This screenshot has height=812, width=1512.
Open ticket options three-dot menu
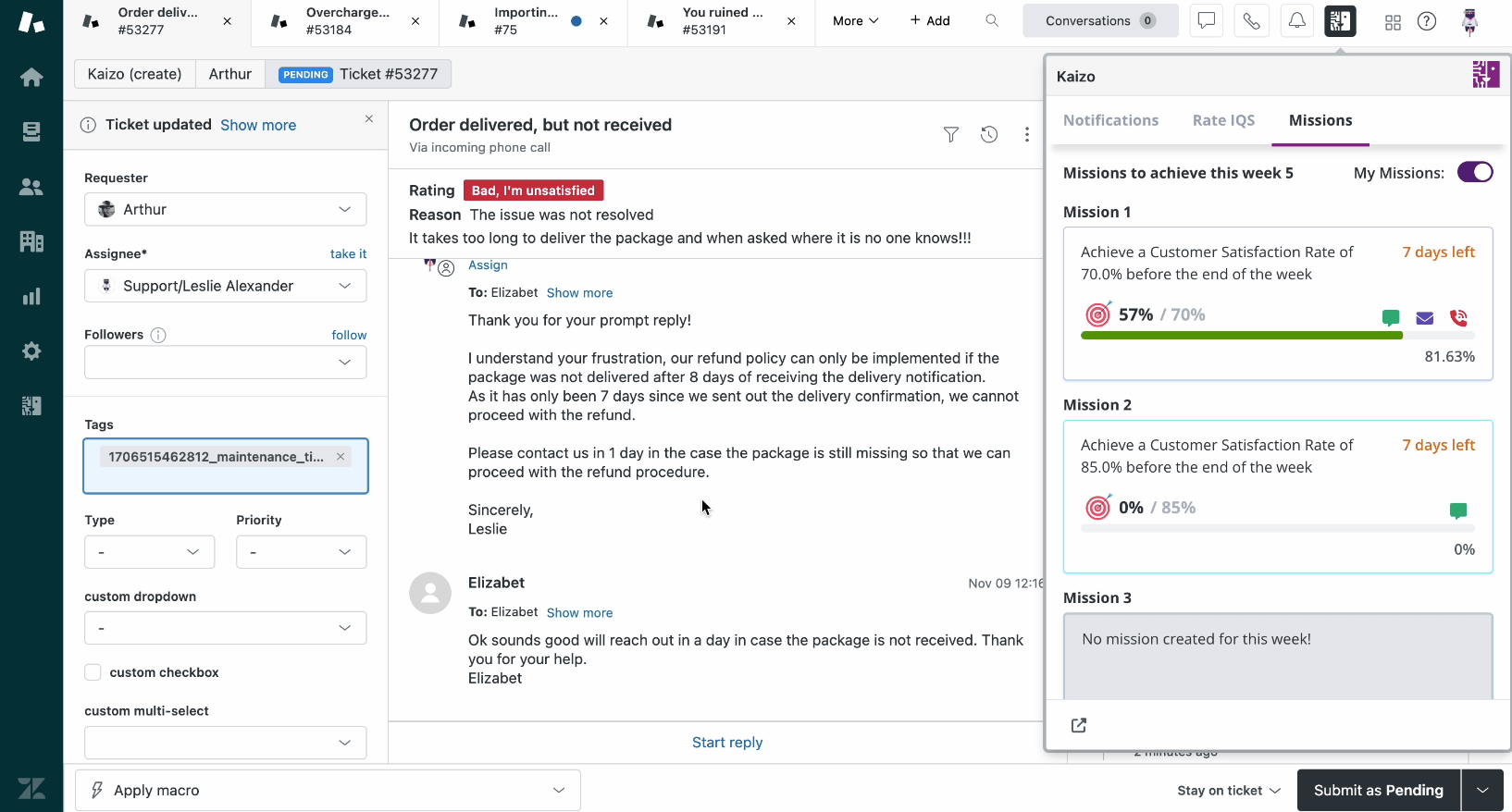coord(1027,135)
